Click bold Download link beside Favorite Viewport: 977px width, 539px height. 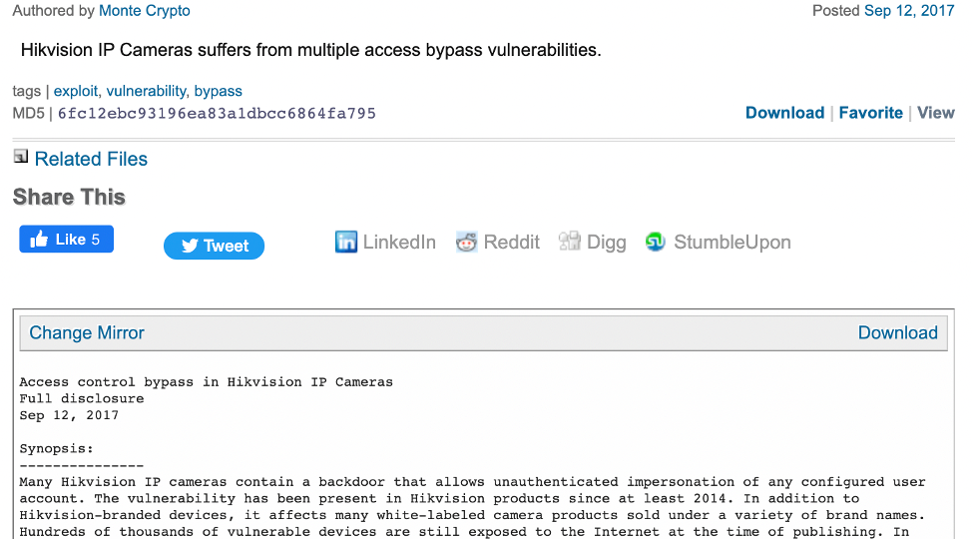784,113
